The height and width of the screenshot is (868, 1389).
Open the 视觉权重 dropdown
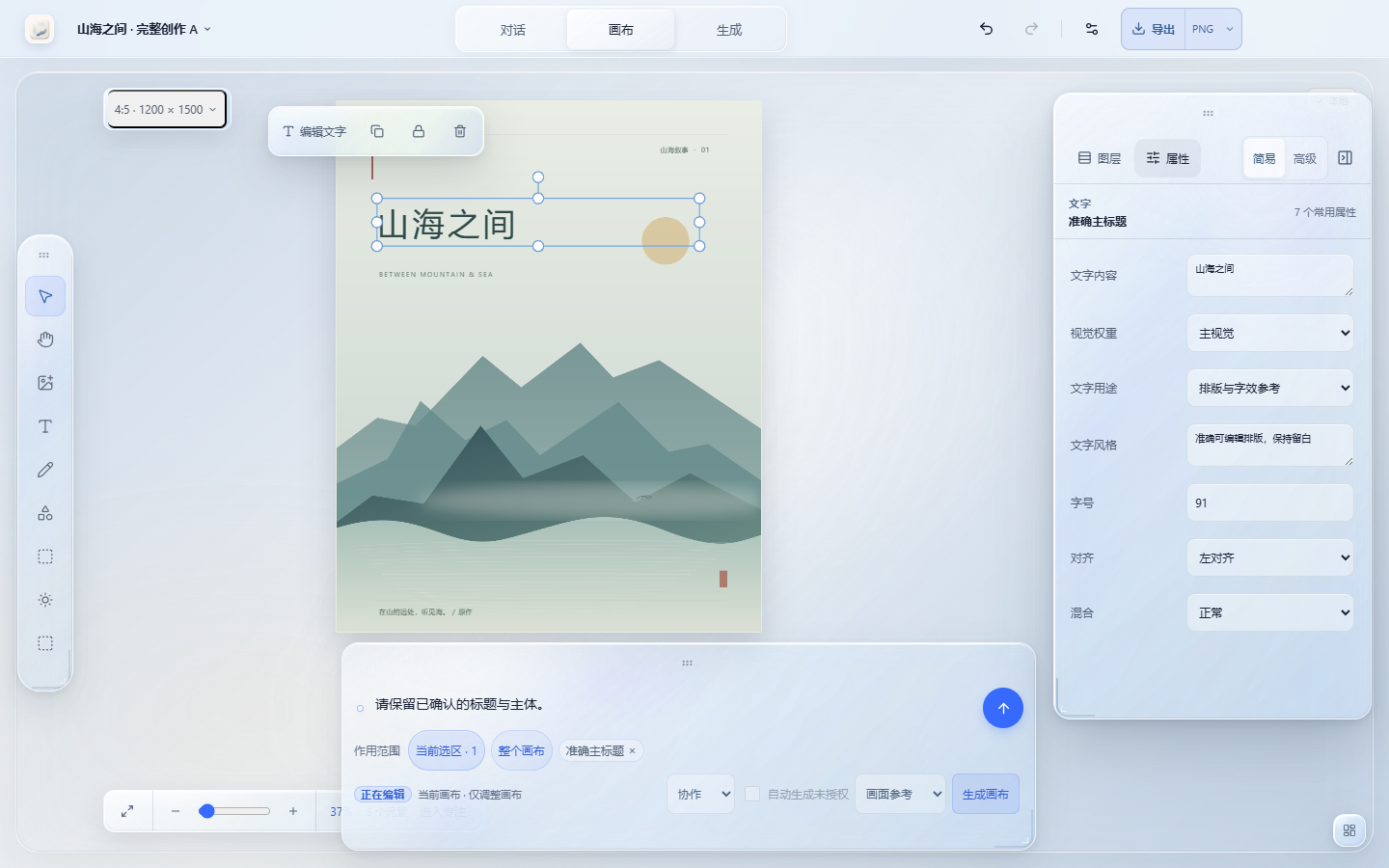click(x=1270, y=333)
